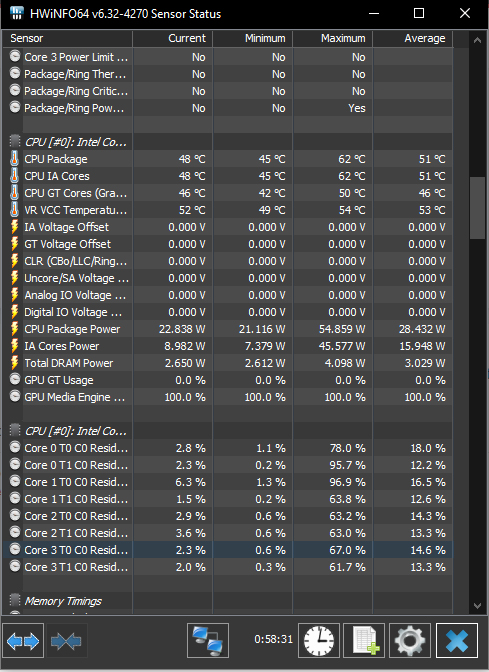489x672 pixels.
Task: Click the expand columns double-arrow button
Action: click(23, 641)
